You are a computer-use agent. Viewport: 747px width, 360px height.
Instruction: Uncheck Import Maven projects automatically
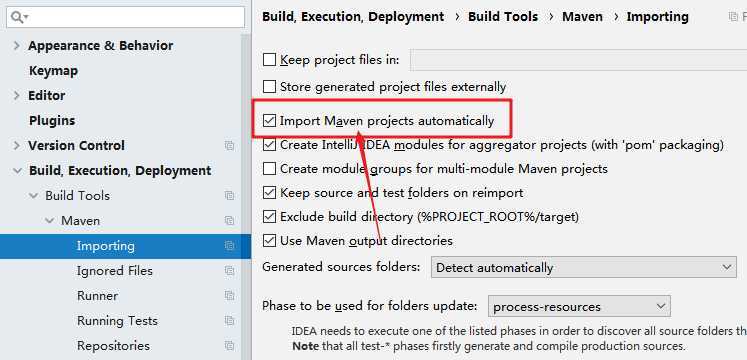(x=270, y=121)
